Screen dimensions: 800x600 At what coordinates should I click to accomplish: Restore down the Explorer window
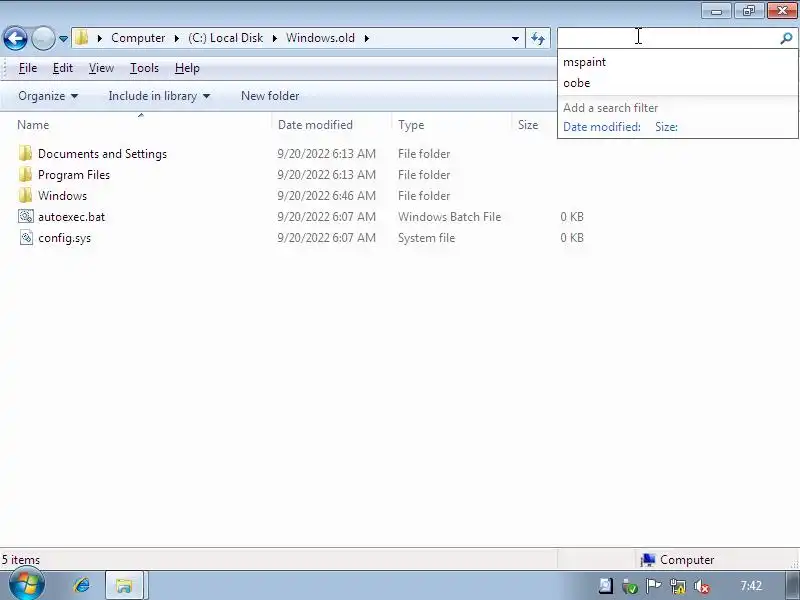coord(748,11)
